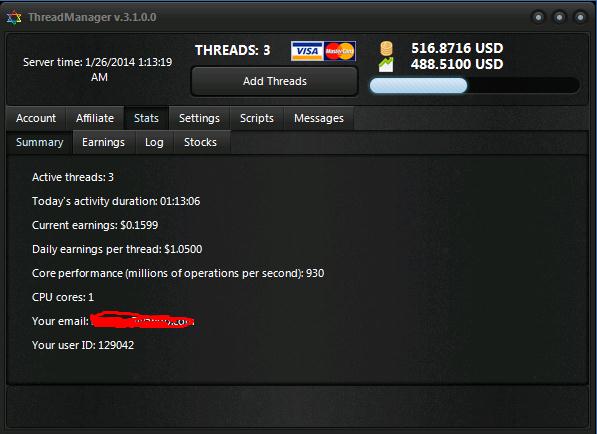
Task: Go to the Scripts tab
Action: [257, 118]
